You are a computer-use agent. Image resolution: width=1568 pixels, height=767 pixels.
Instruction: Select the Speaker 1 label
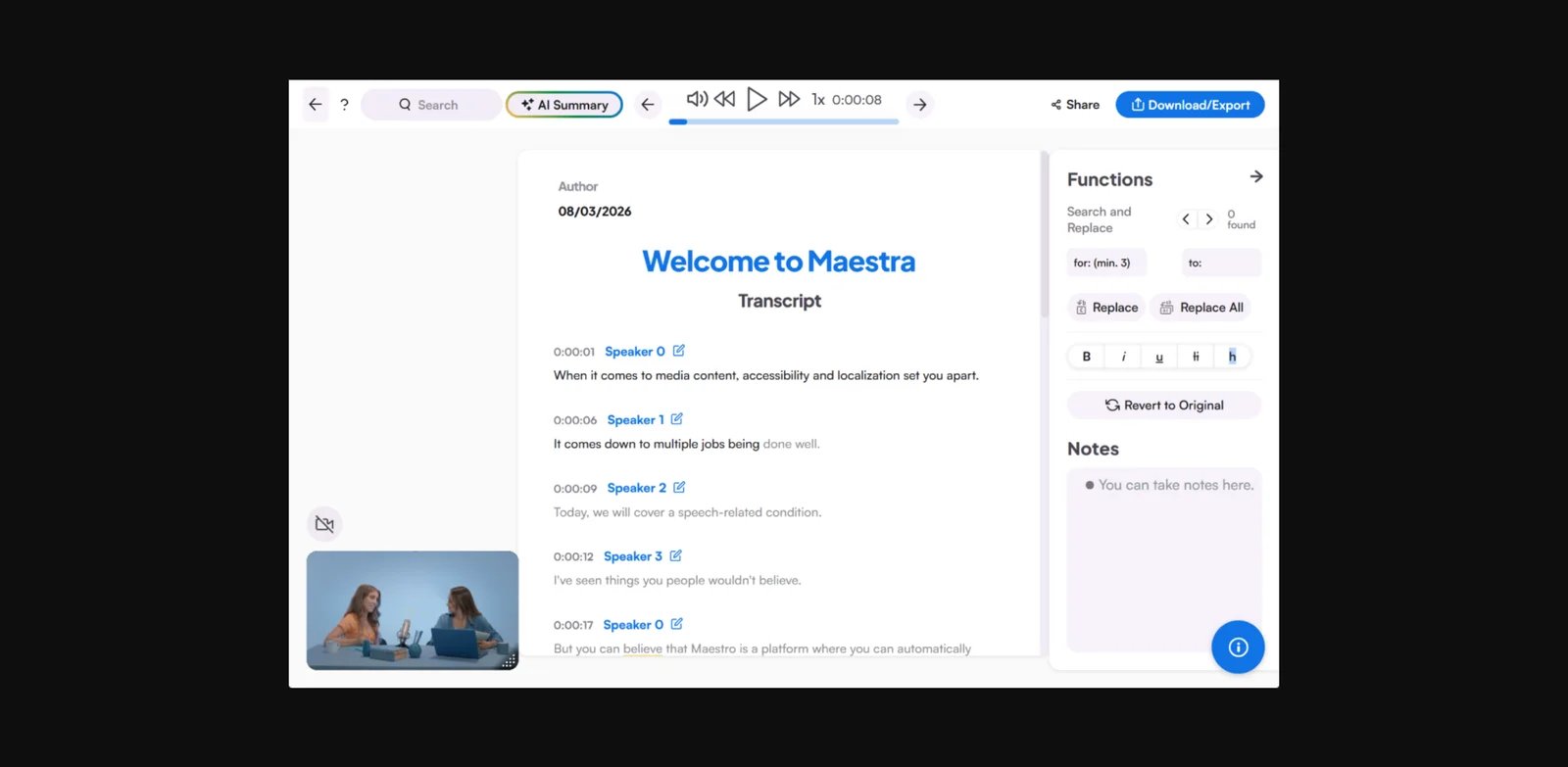(636, 420)
